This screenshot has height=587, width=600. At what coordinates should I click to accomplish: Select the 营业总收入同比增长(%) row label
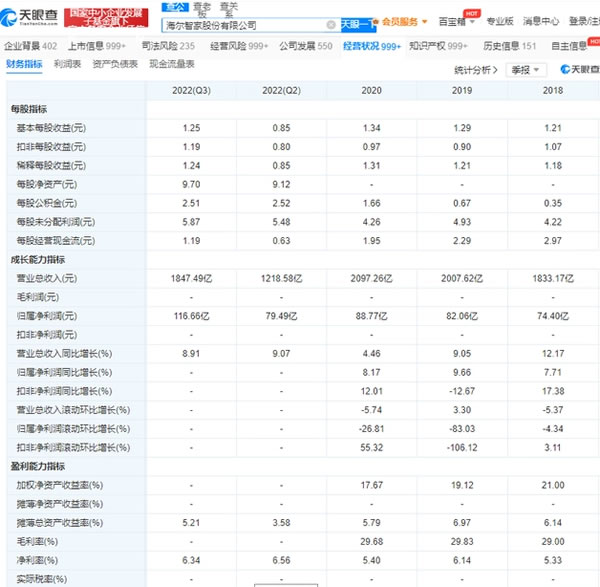click(64, 354)
